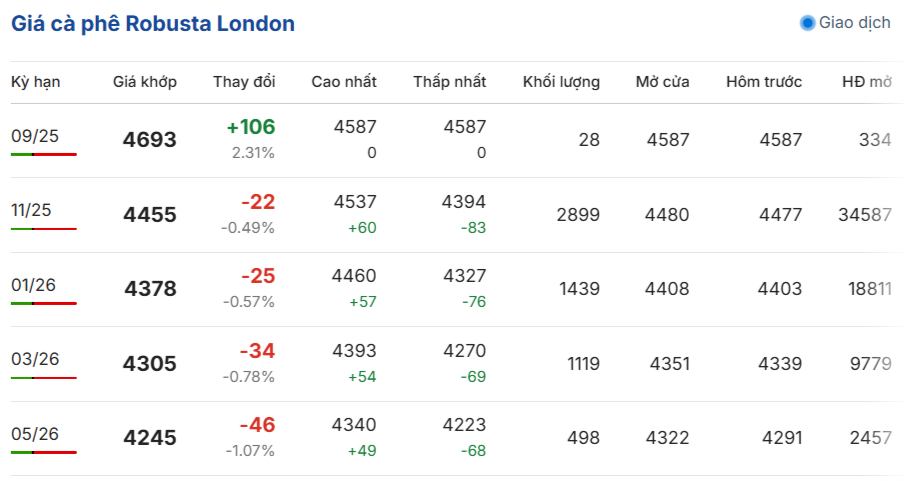Click the 05/26 price range bar

pos(43,452)
